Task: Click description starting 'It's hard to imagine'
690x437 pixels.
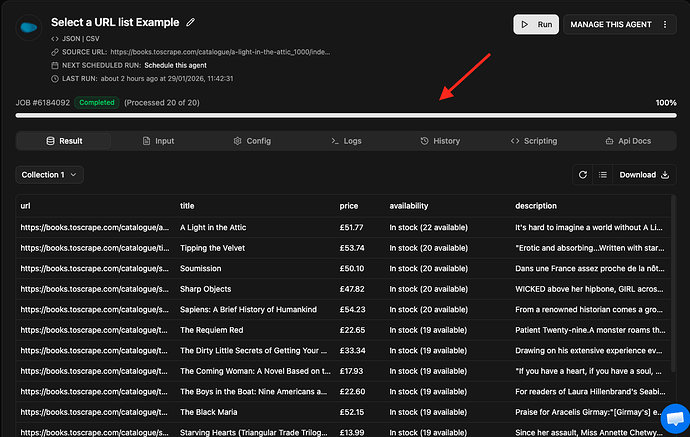Action: (589, 228)
